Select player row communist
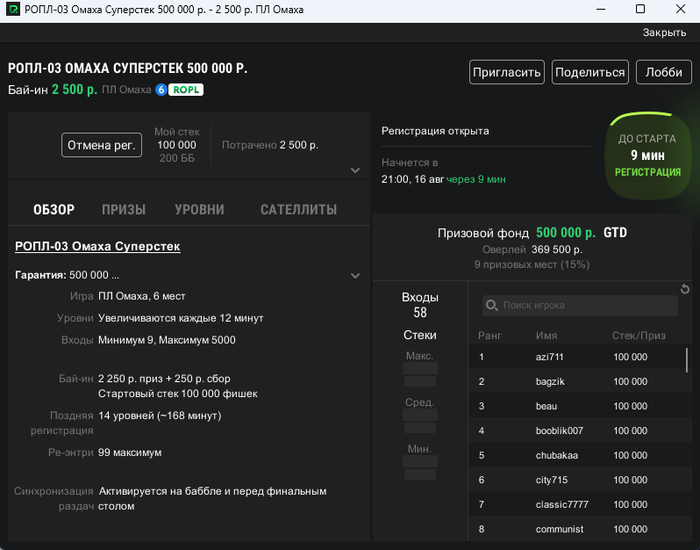Viewport: 700px width, 550px height. [580, 529]
